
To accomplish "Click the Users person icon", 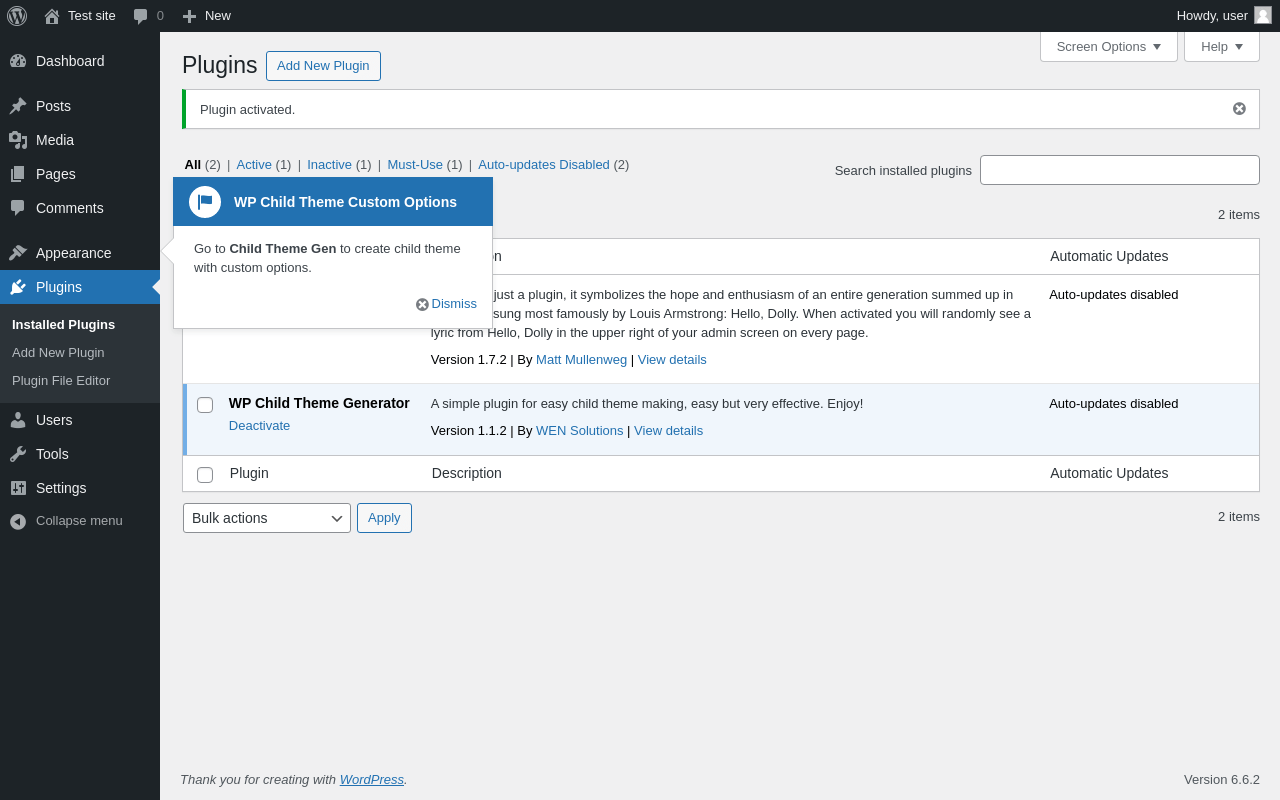I will (x=18, y=420).
